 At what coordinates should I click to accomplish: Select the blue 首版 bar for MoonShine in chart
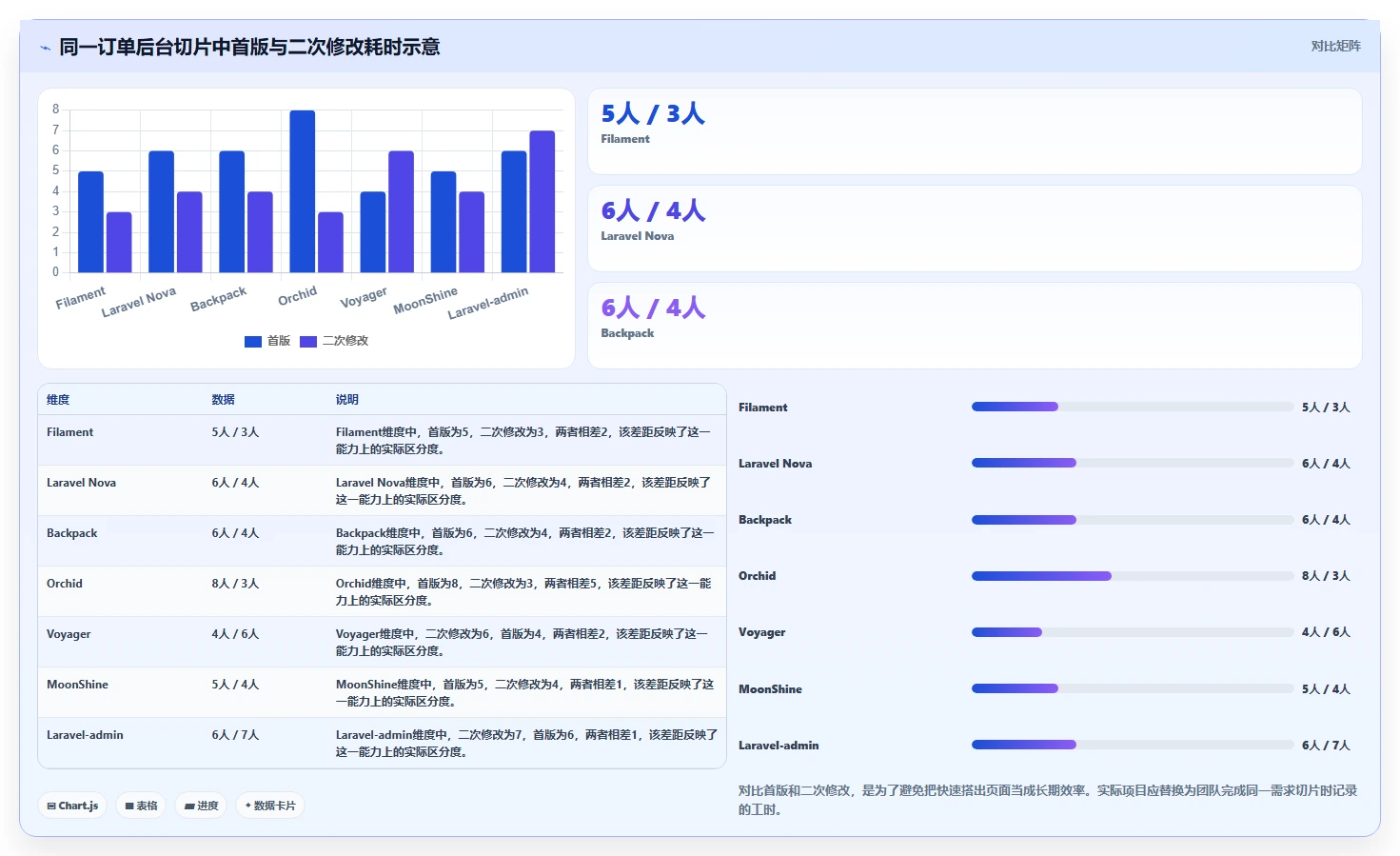click(x=444, y=222)
